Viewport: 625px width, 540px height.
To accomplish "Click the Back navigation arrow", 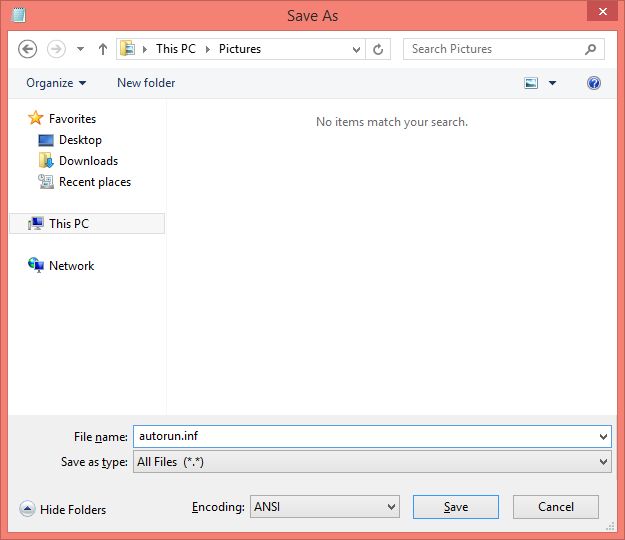I will point(28,49).
